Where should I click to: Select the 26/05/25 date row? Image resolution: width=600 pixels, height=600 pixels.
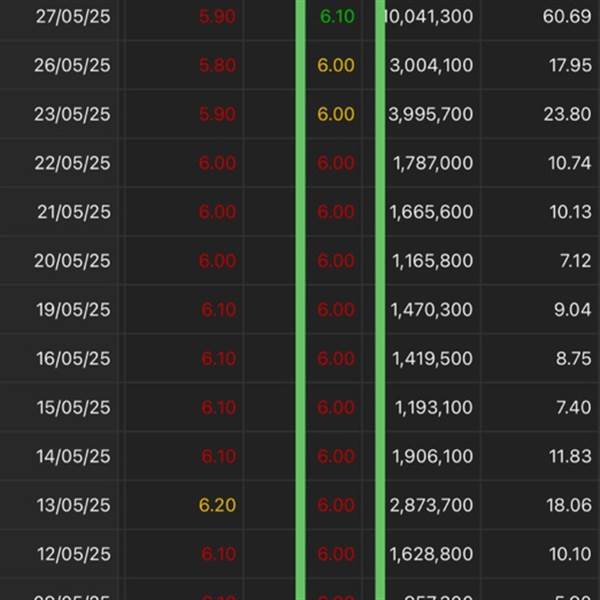point(71,66)
